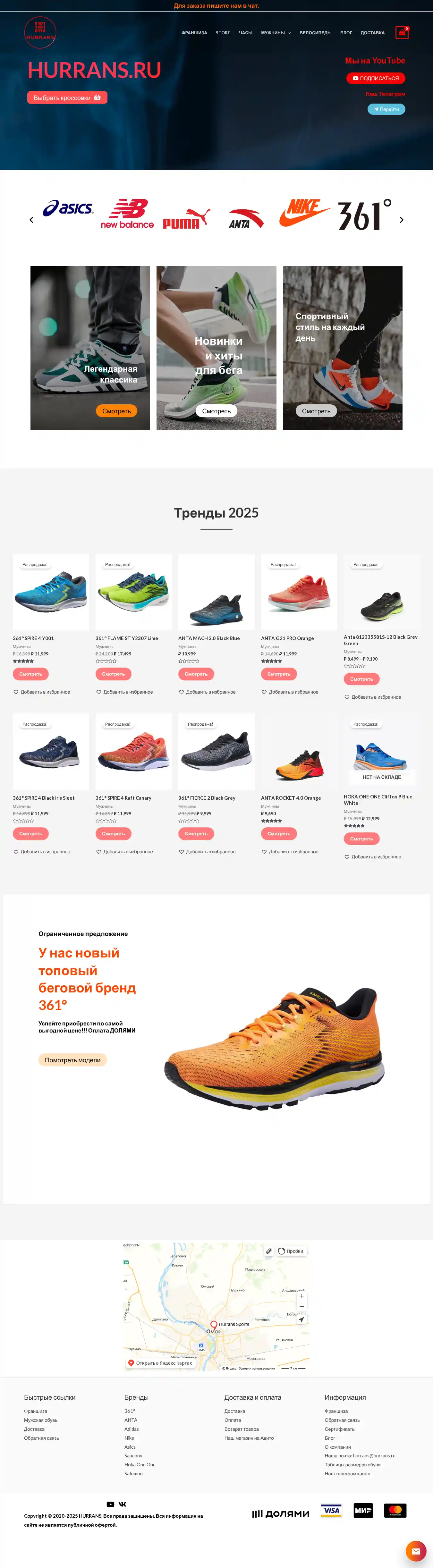Open the YouTube icon in footer
Screen dimensions: 433x1568
[x=110, y=1504]
